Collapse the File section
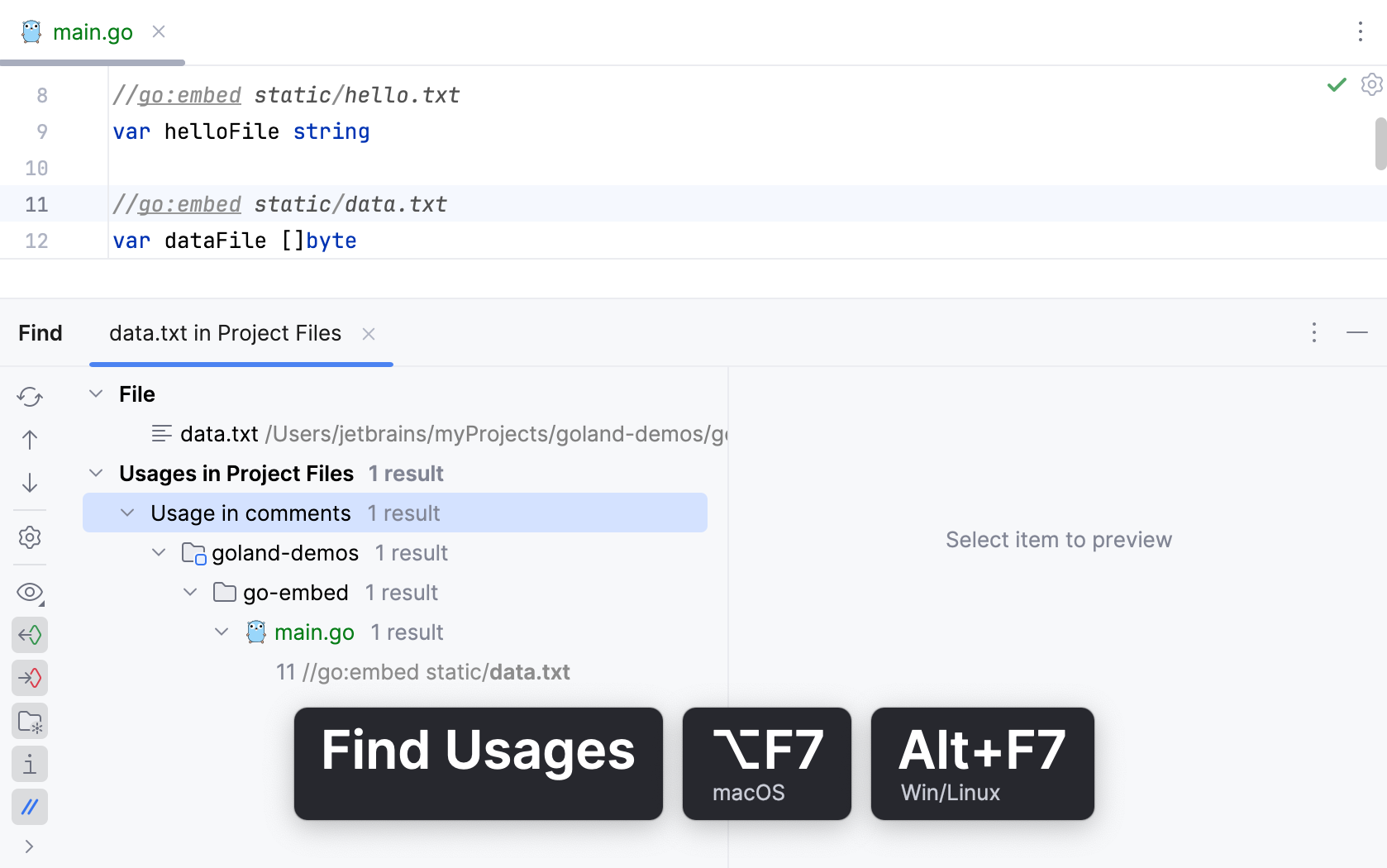This screenshot has height=868, width=1387. coord(95,393)
